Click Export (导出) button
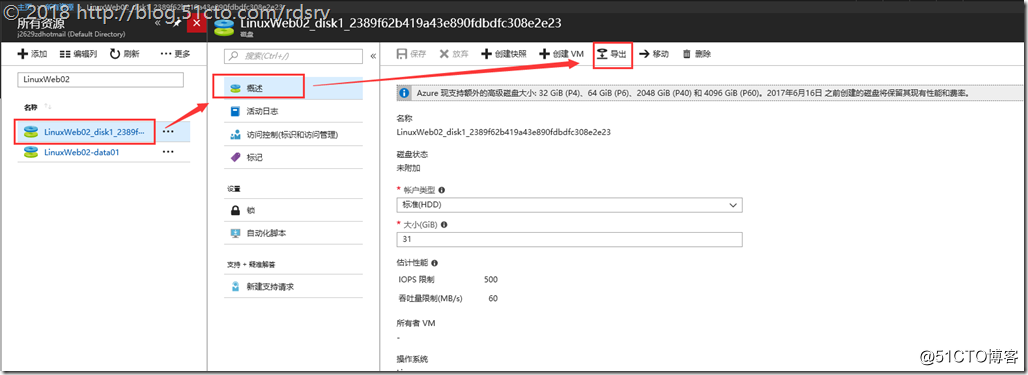 (x=612, y=54)
